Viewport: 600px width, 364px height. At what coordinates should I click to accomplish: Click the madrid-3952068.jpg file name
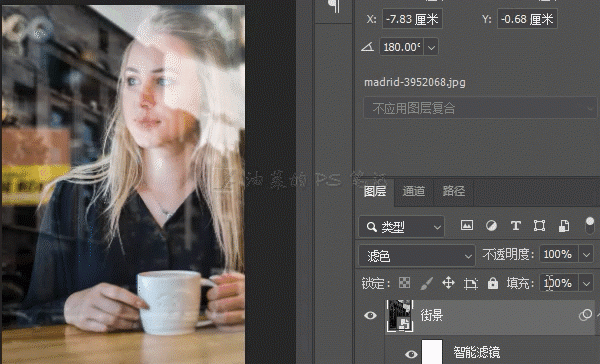pyautogui.click(x=415, y=82)
